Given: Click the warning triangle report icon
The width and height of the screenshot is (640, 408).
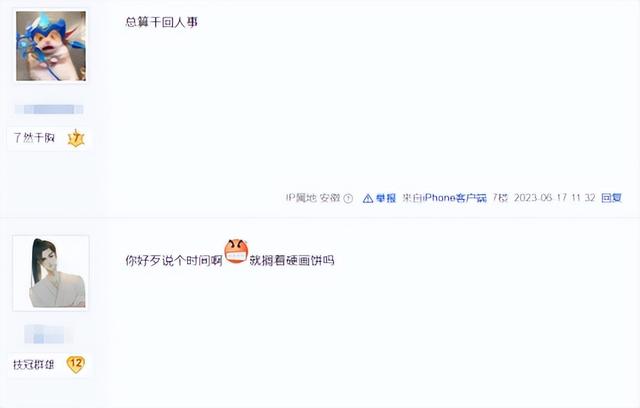Looking at the screenshot, I should [368, 199].
